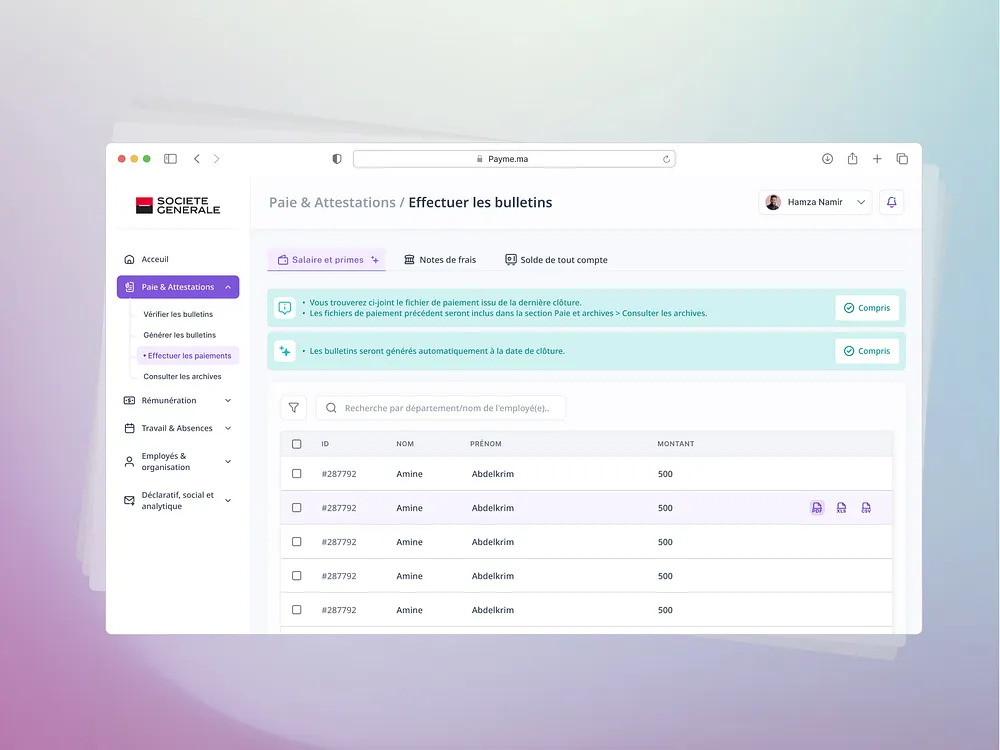Toggle the select-all checkbox in table header
The height and width of the screenshot is (750, 1000).
coord(297,444)
